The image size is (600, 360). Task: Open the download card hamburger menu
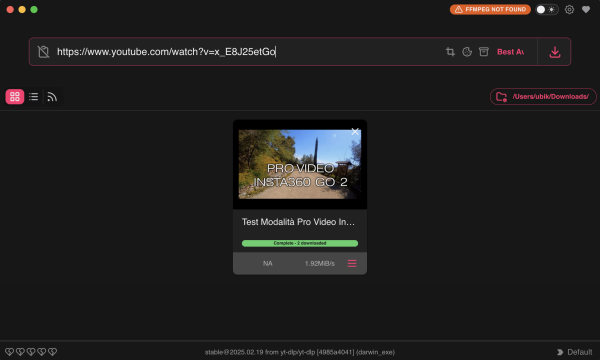pos(352,263)
